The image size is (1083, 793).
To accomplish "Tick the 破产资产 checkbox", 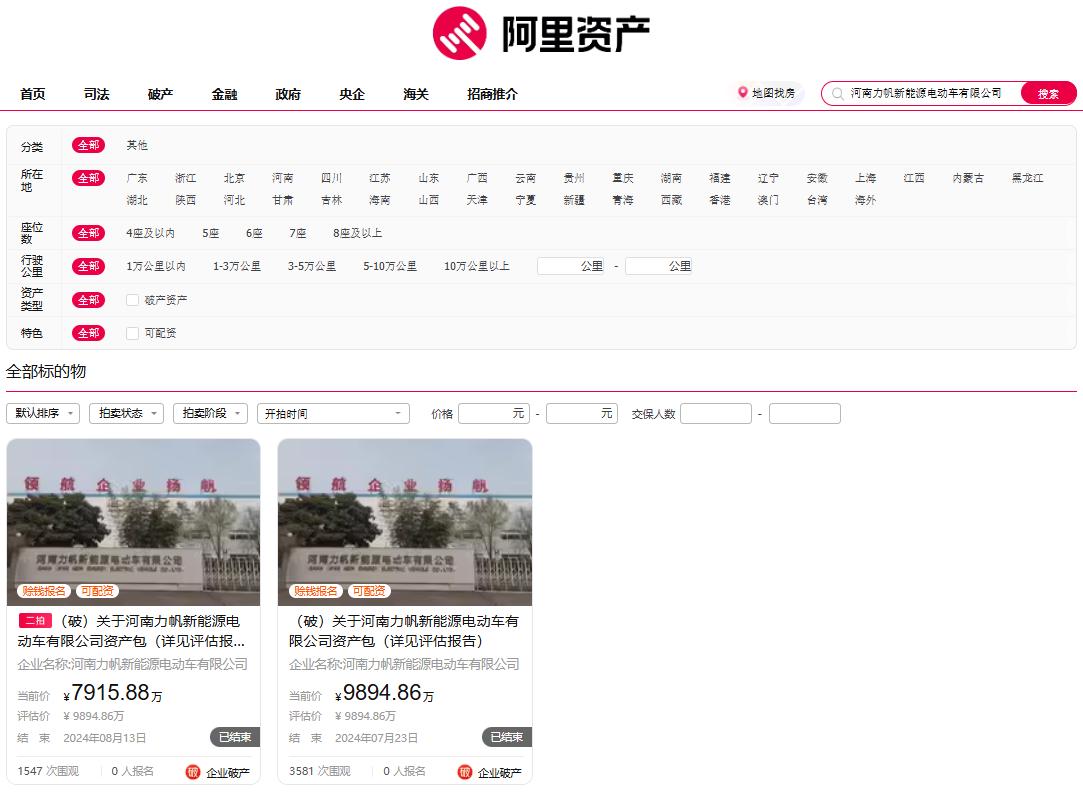I will coord(133,300).
